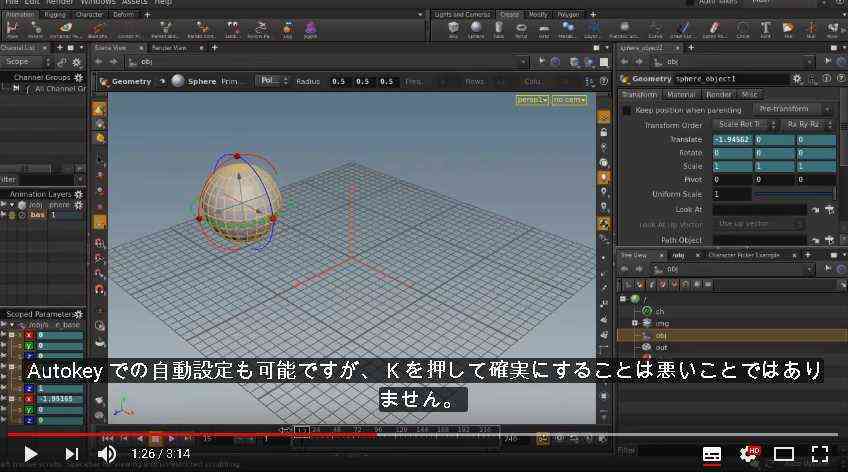This screenshot has width=848, height=473.
Task: Open the Render tab in parameters
Action: pyautogui.click(x=719, y=95)
